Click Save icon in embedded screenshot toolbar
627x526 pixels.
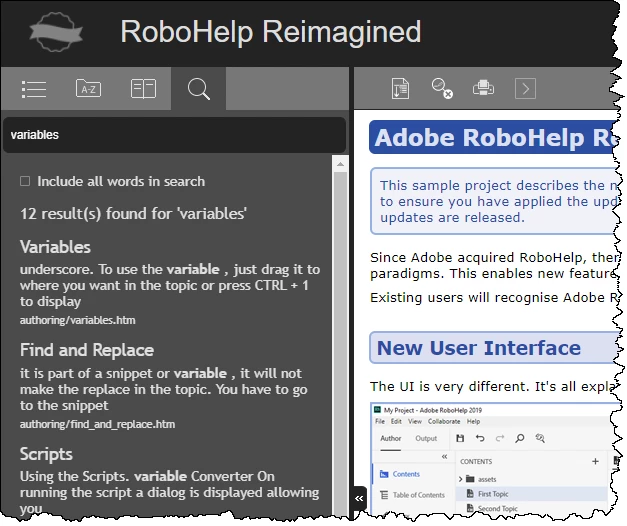click(x=460, y=438)
